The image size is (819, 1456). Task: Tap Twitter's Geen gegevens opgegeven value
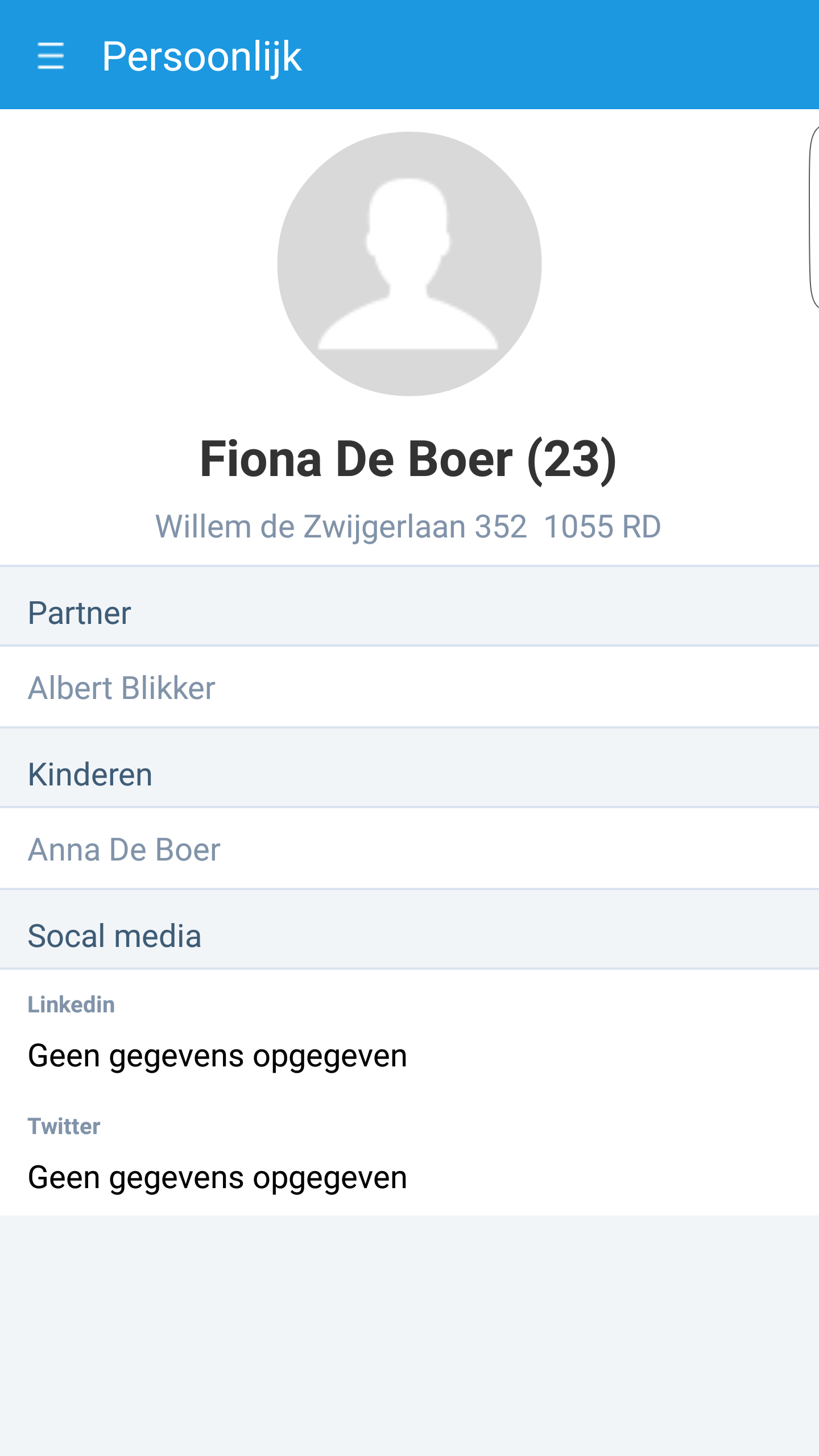tap(217, 1178)
